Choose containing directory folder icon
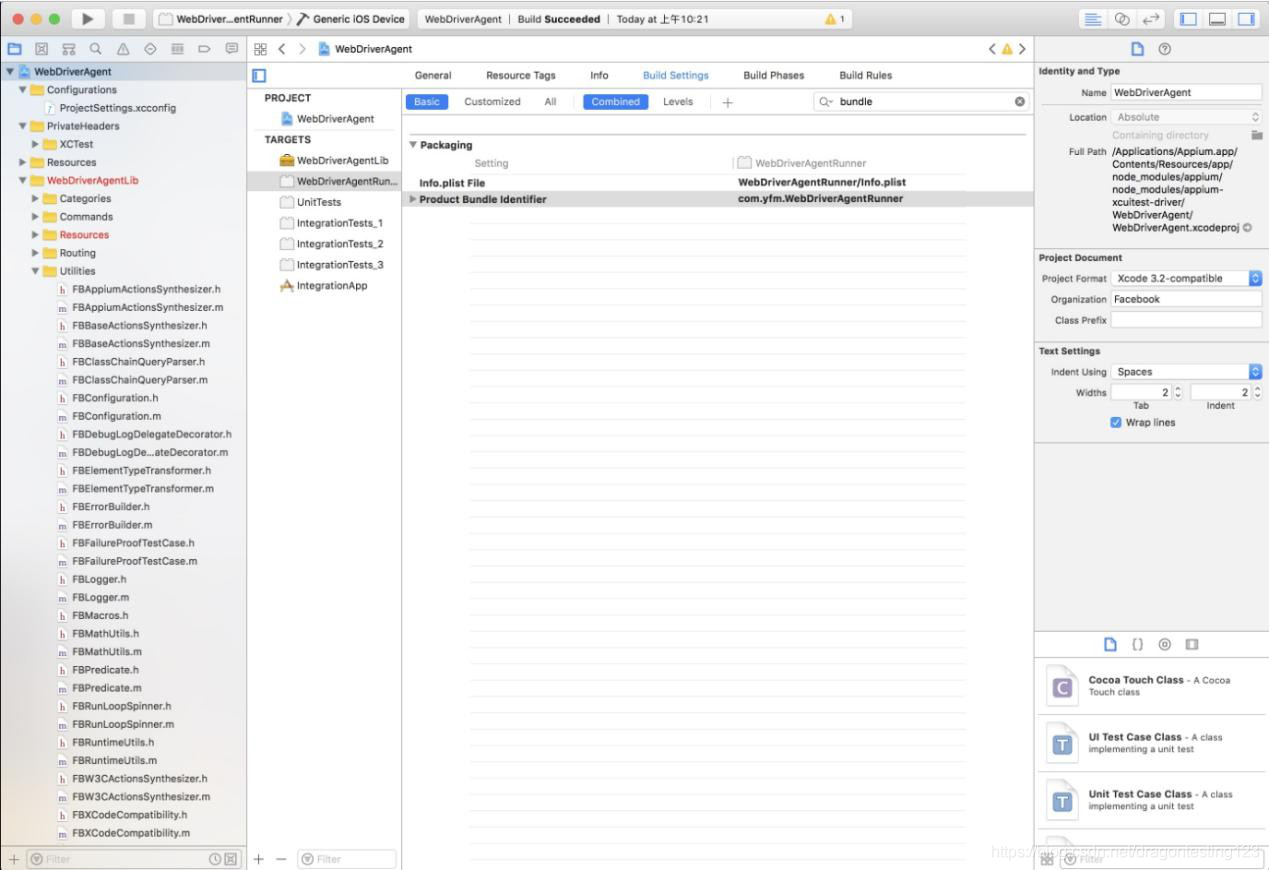This screenshot has width=1269, height=870. [x=1256, y=135]
